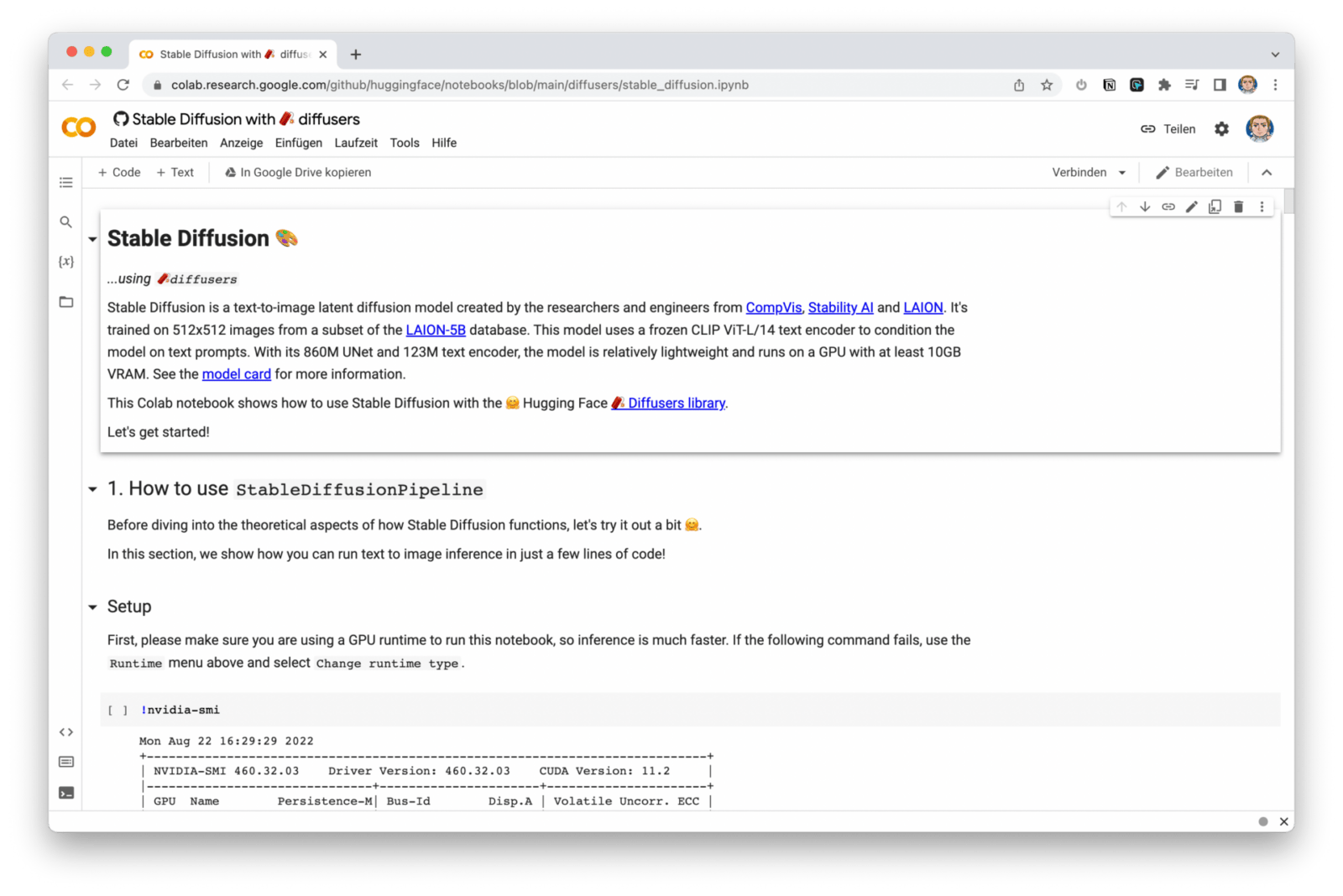Open the LAION-5B link
This screenshot has width=1343, height=896.
(x=436, y=331)
